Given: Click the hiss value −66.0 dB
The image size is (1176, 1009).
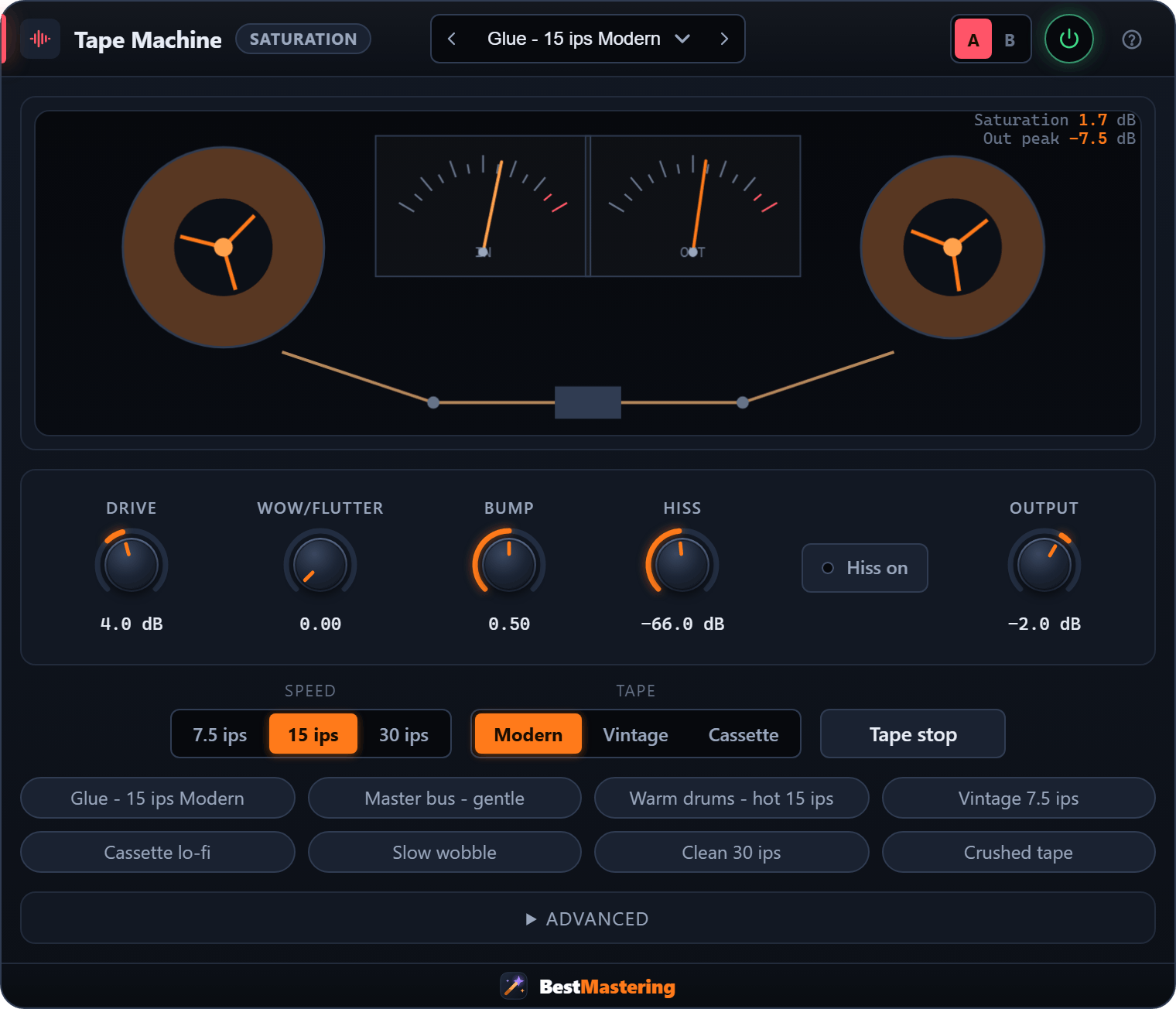Looking at the screenshot, I should coord(682,624).
